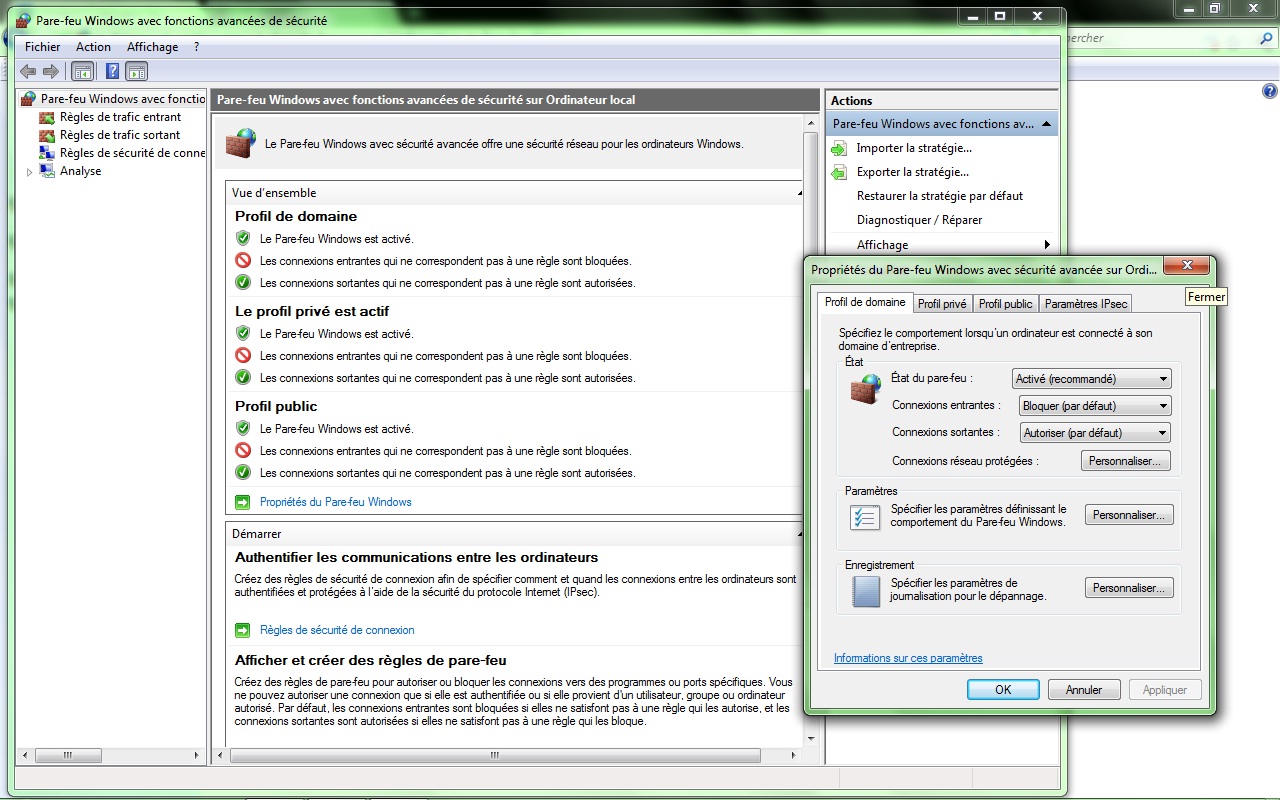Switch to the Profil public tab
This screenshot has height=800, width=1280.
[x=1005, y=304]
